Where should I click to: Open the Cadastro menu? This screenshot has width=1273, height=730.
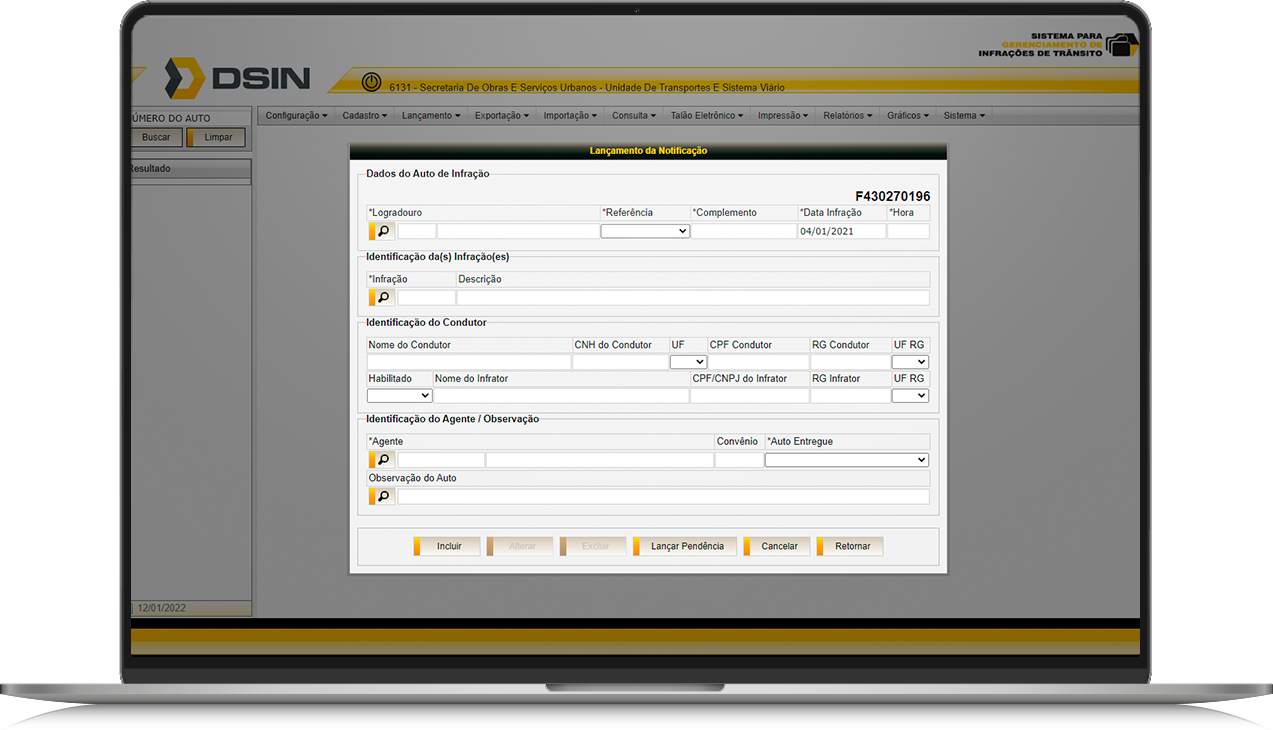[364, 116]
